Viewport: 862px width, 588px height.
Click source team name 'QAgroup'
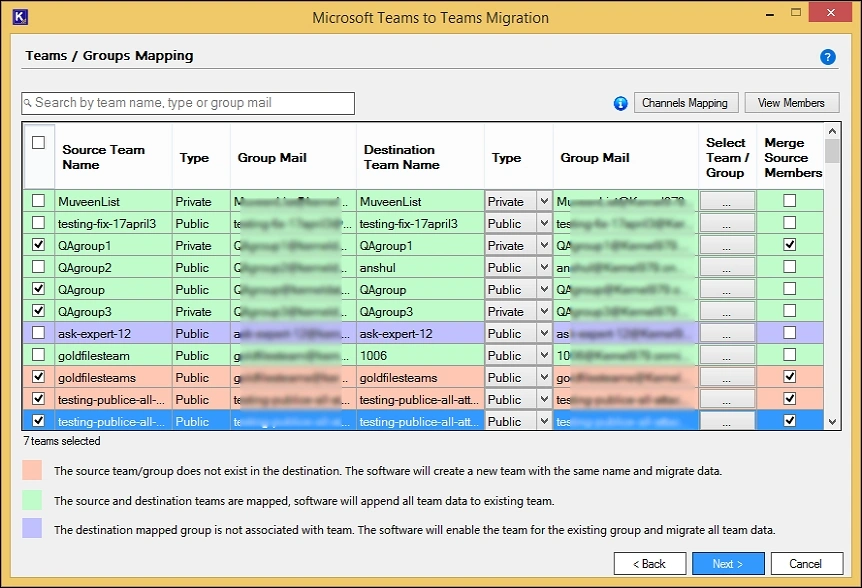pyautogui.click(x=81, y=290)
